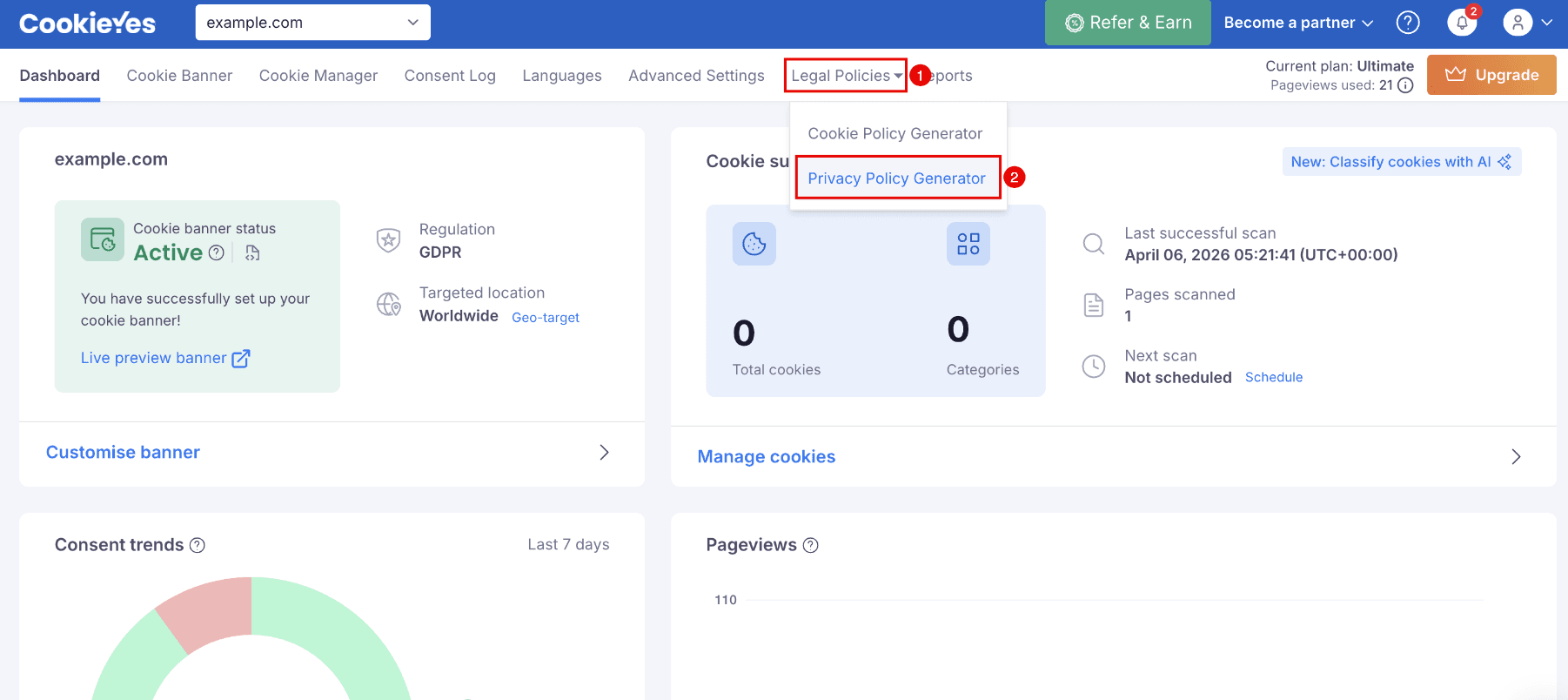The height and width of the screenshot is (700, 1568).
Task: Open the help question mark icon
Action: (x=1408, y=23)
